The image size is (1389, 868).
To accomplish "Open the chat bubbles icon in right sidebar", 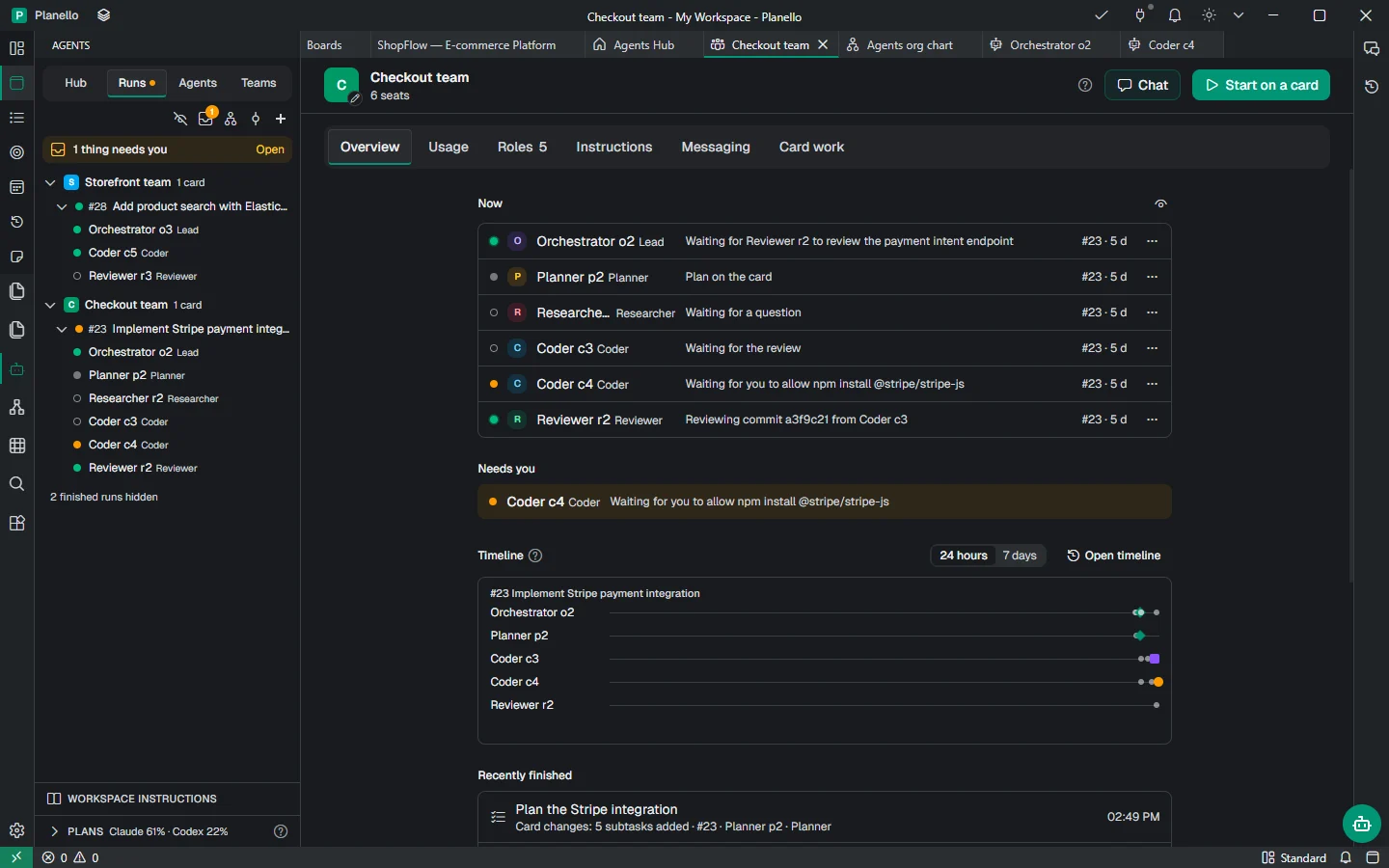I will 1372,48.
